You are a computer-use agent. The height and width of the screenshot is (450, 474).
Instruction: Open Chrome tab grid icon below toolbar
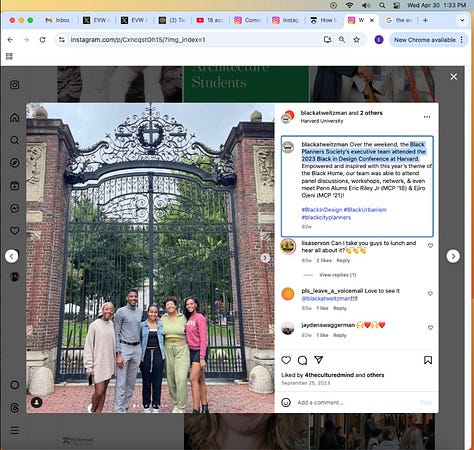[x=9, y=56]
